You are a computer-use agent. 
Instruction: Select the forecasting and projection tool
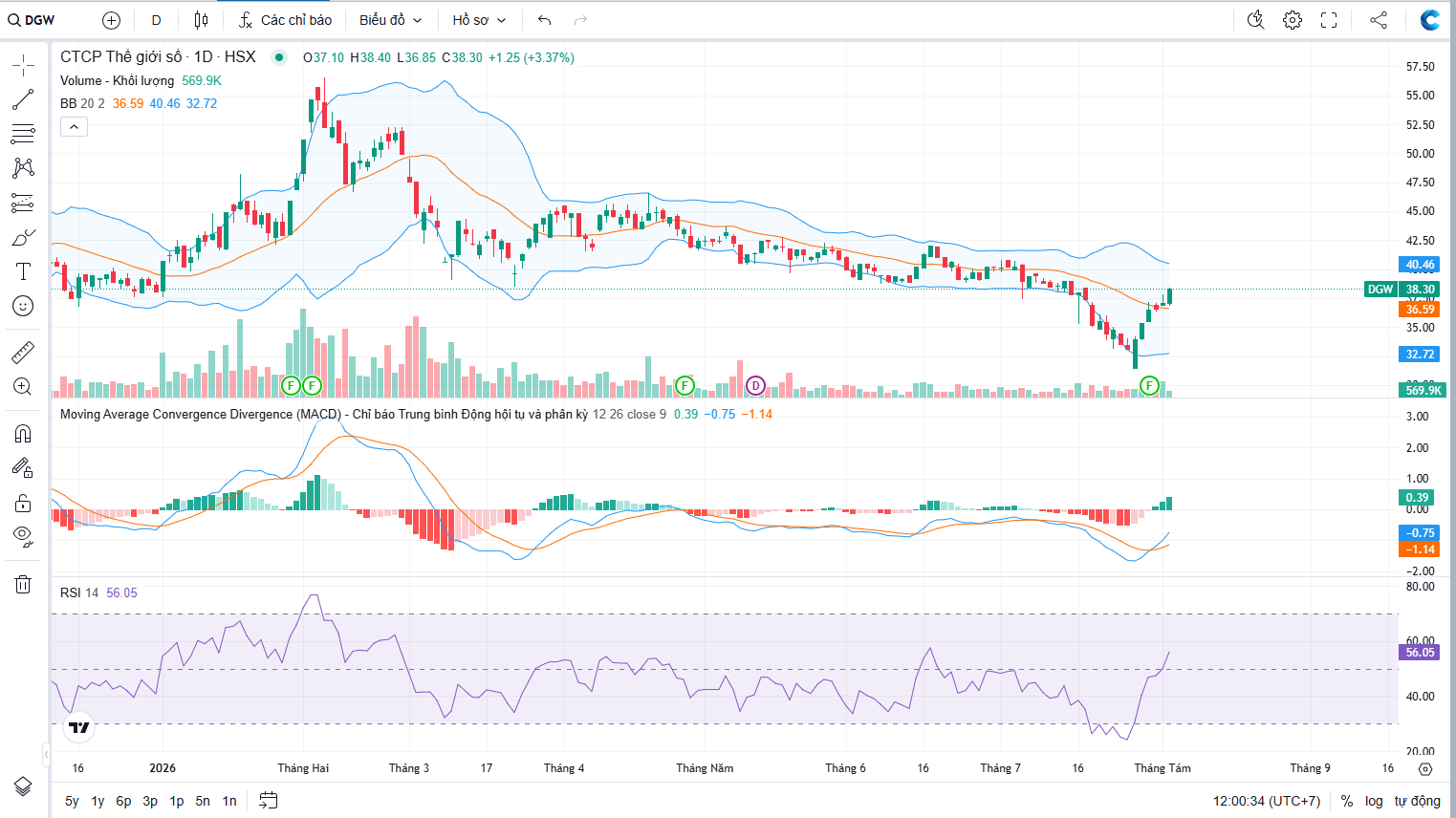click(x=23, y=203)
